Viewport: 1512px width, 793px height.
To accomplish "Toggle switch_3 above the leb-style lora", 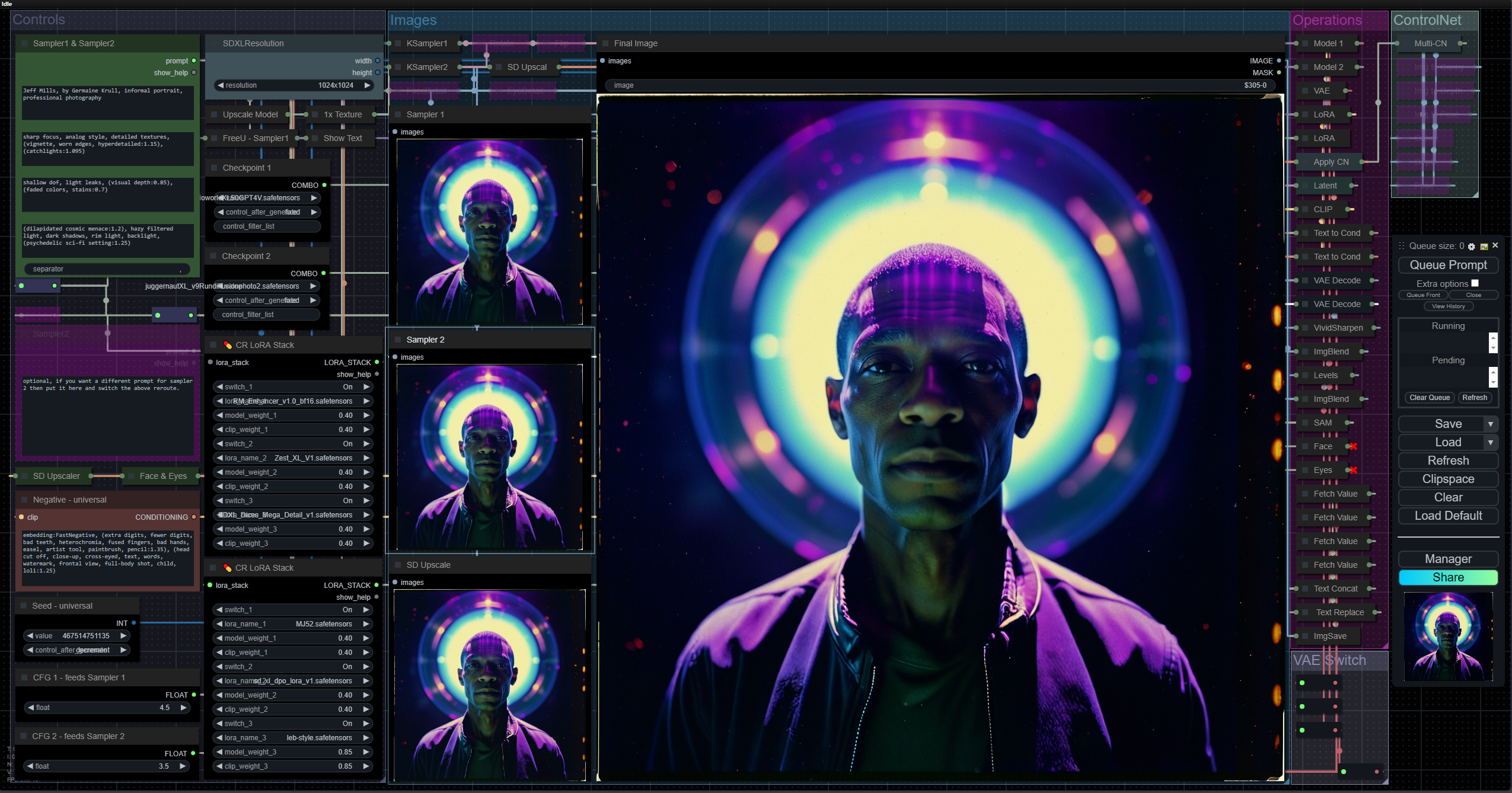I will 293,724.
